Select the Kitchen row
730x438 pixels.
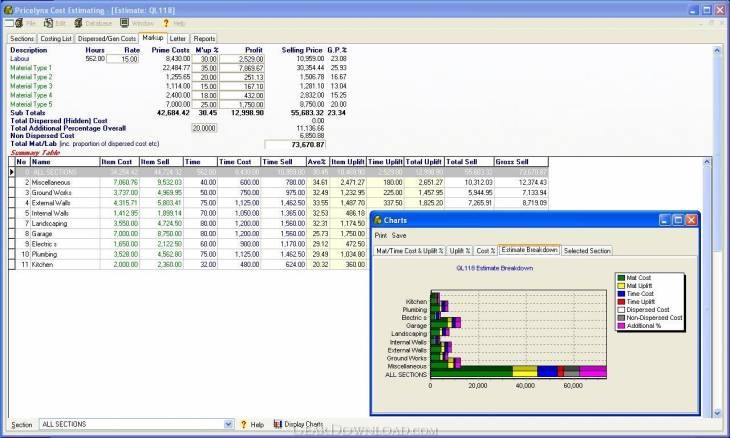[189, 264]
